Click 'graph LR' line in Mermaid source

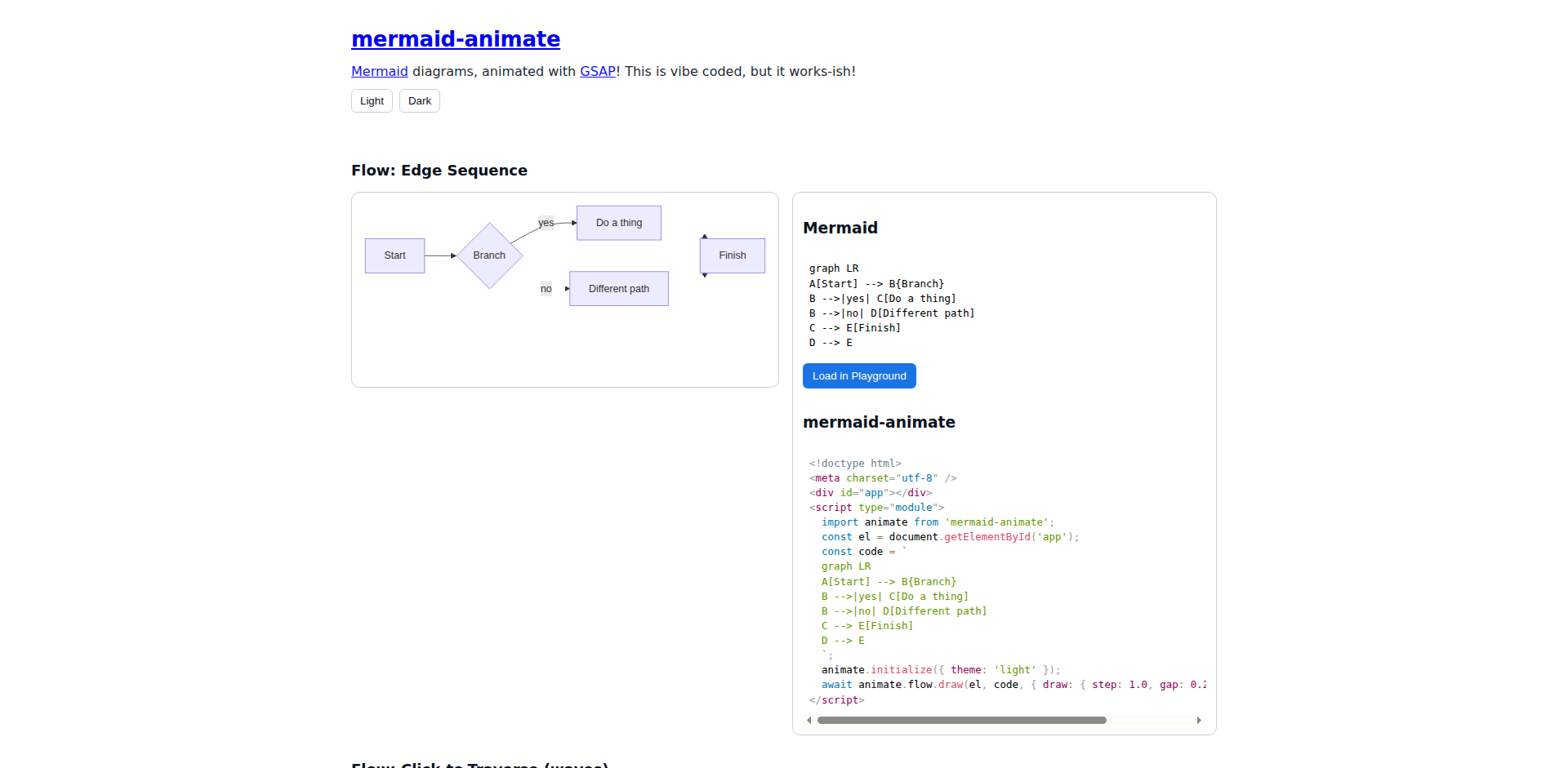tap(834, 269)
